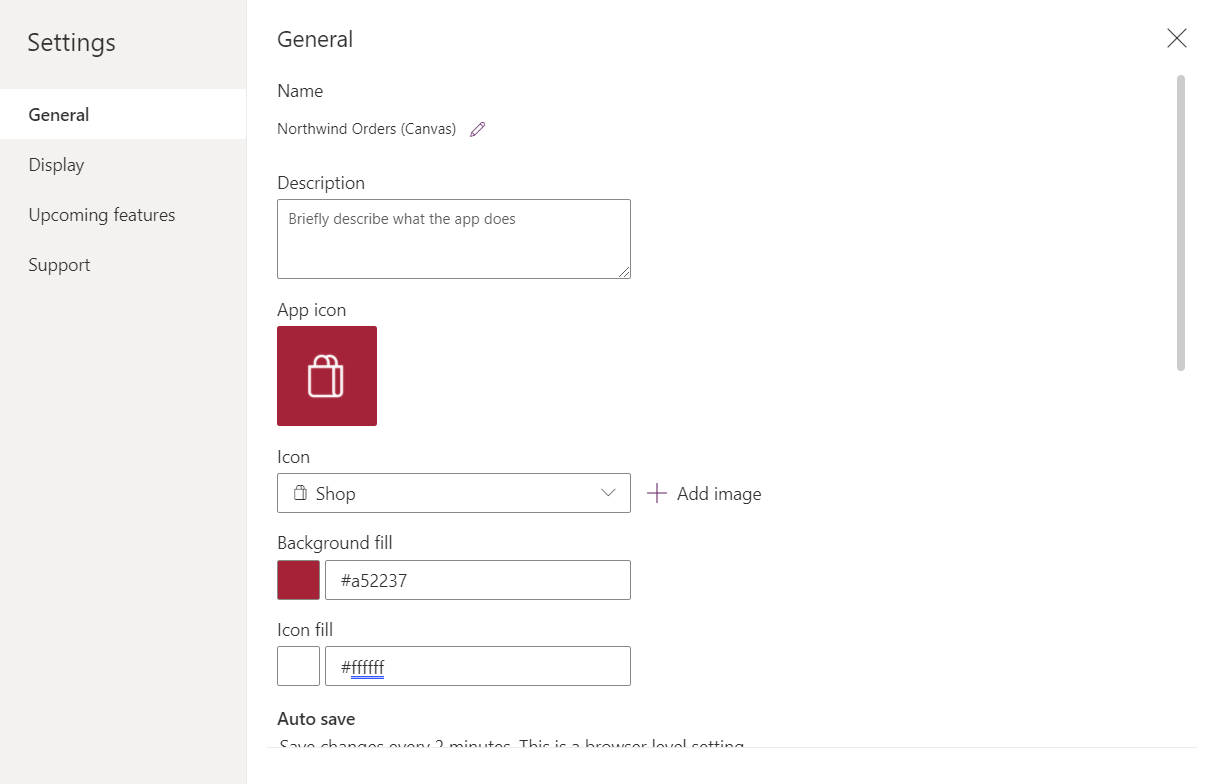Click the pencil icon to edit app name
The height and width of the screenshot is (784, 1214).
477,129
